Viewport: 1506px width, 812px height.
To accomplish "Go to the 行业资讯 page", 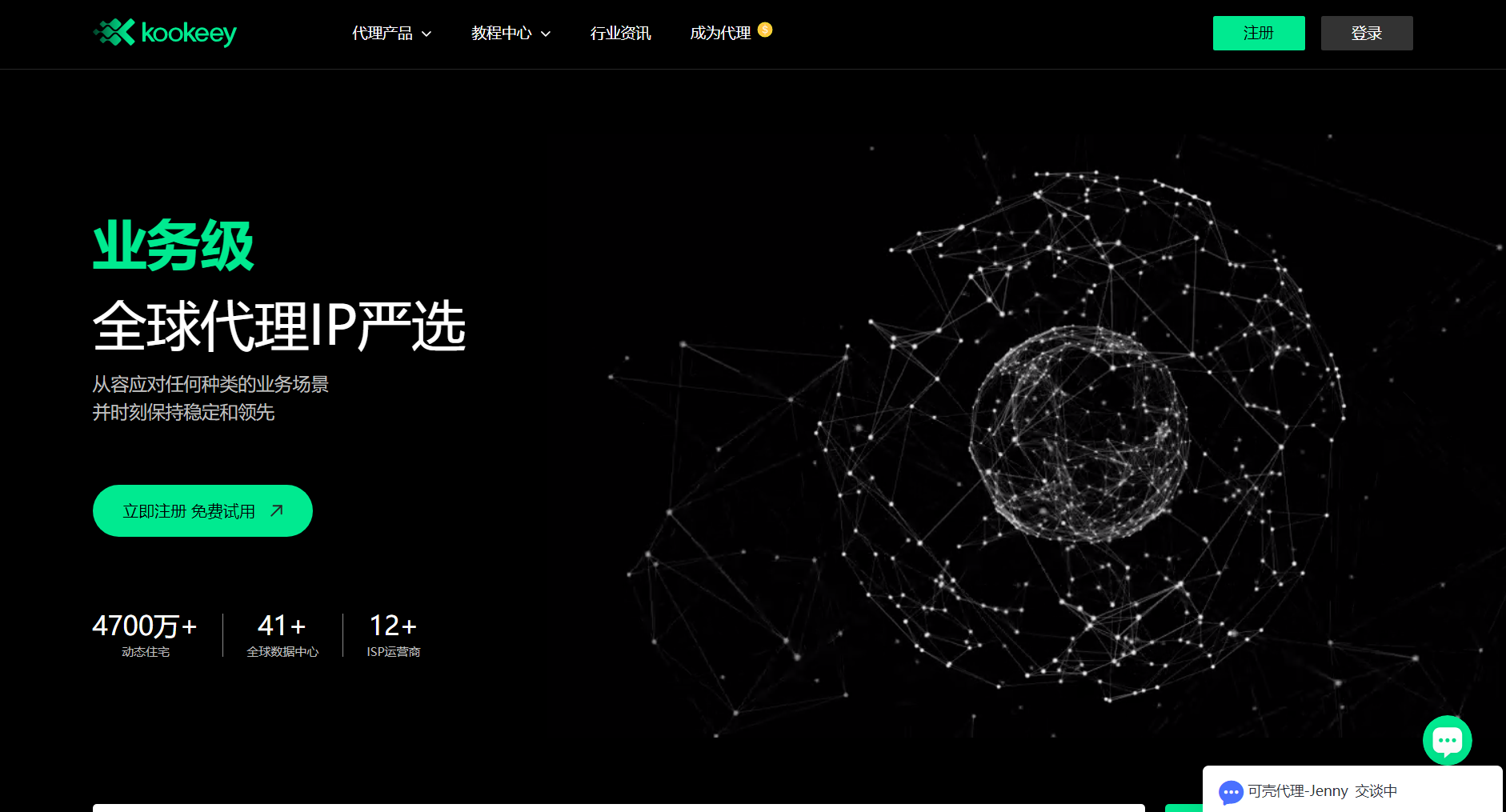I will [x=620, y=33].
